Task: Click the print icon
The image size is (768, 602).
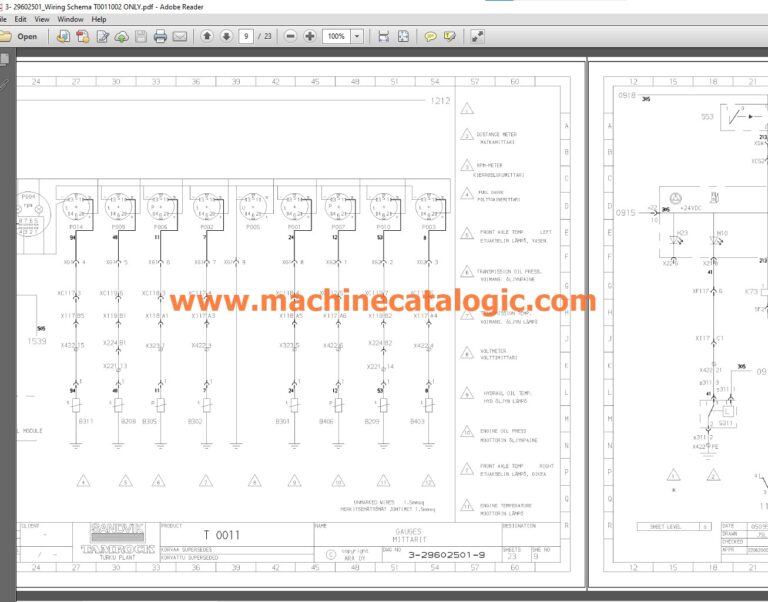Action: tap(160, 36)
